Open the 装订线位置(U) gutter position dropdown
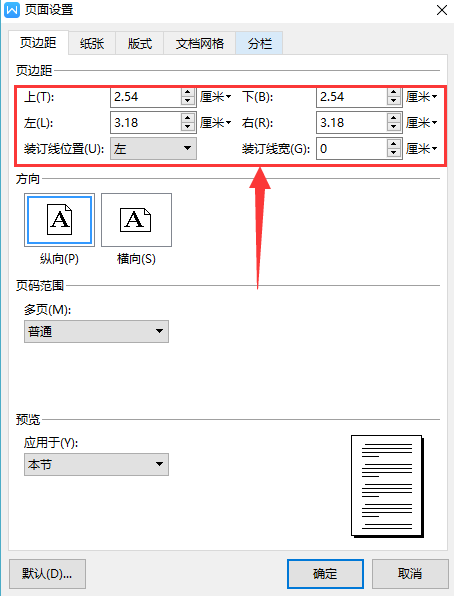The height and width of the screenshot is (596, 454). 153,148
